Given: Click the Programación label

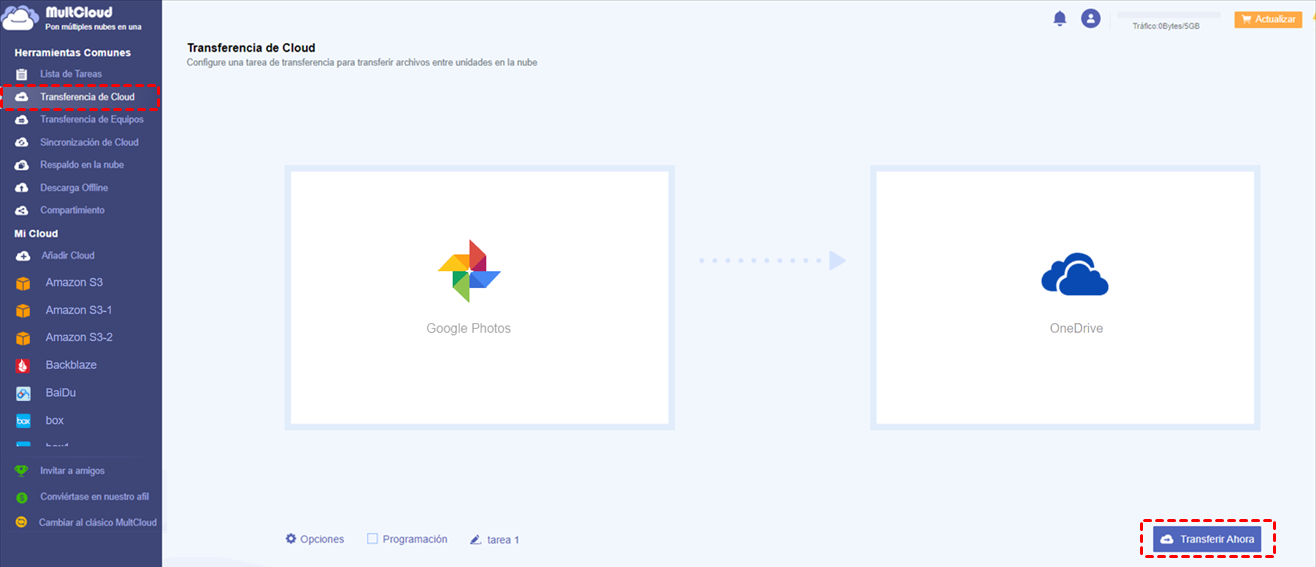Looking at the screenshot, I should (x=415, y=539).
